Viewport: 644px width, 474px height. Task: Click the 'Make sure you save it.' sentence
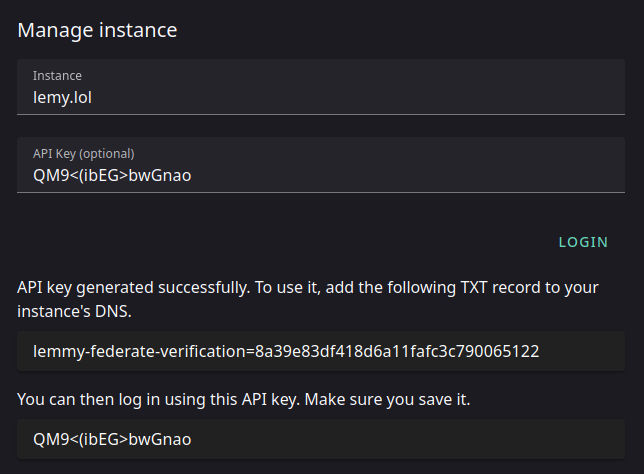387,399
